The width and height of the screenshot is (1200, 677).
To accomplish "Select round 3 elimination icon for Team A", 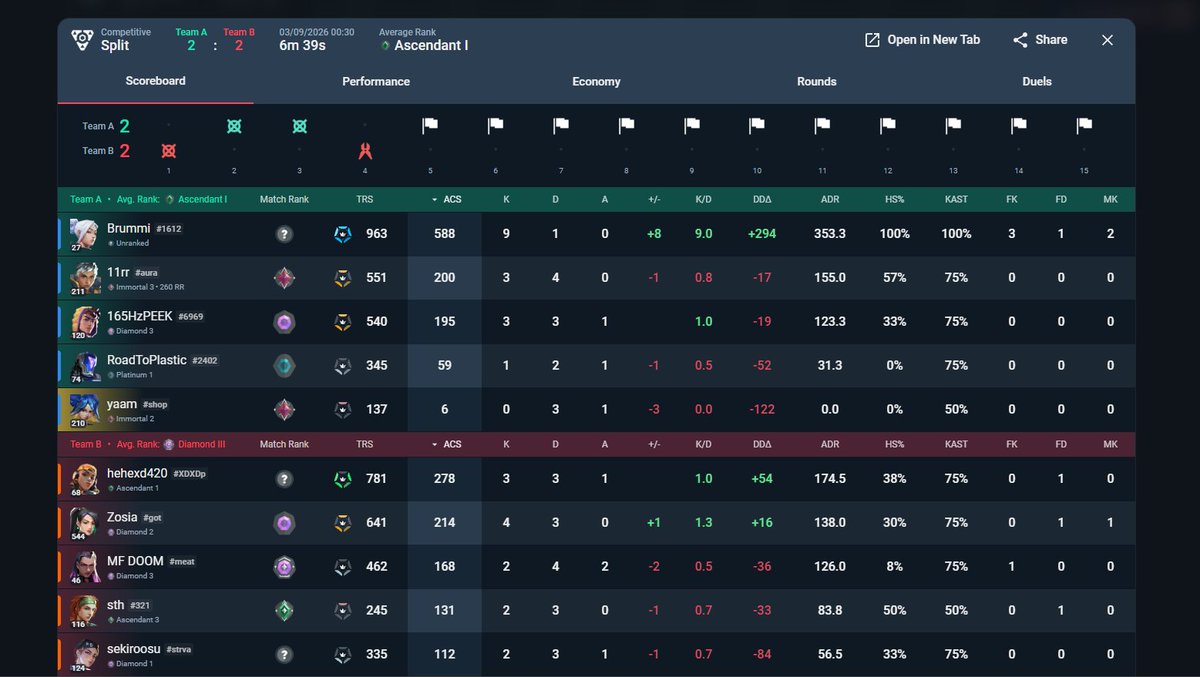I will pos(299,126).
